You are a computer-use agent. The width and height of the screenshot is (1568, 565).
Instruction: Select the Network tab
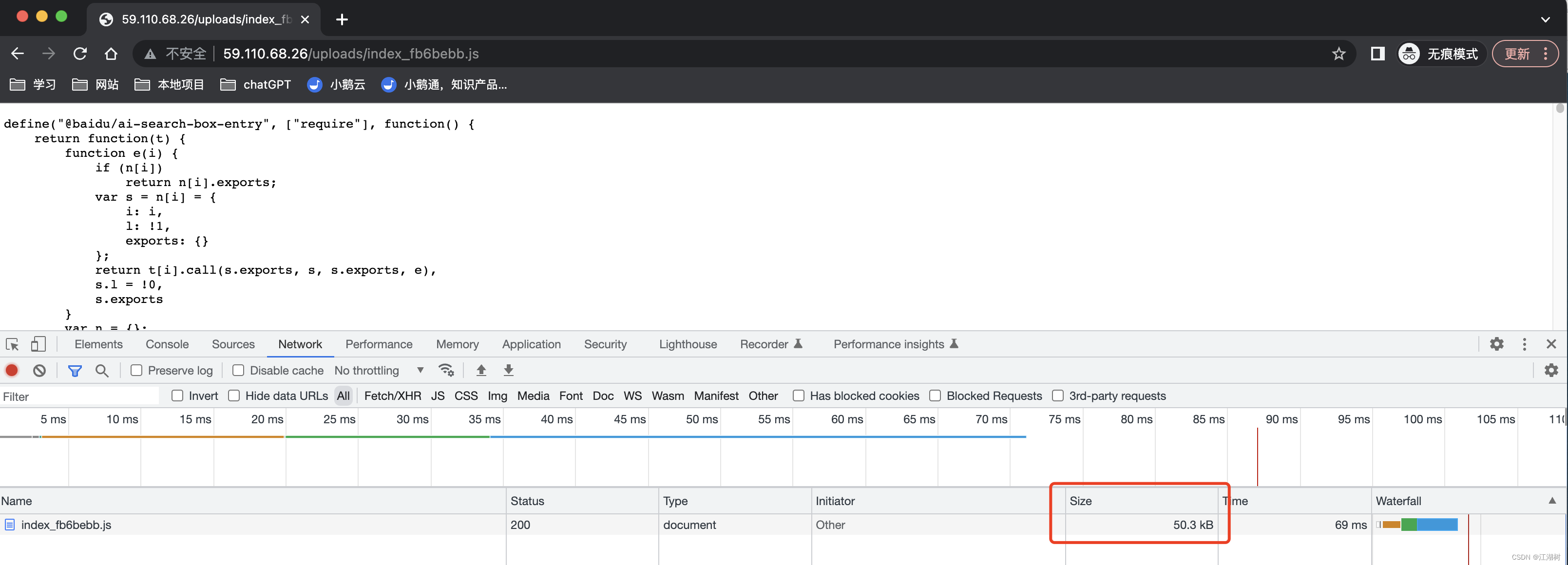tap(300, 344)
